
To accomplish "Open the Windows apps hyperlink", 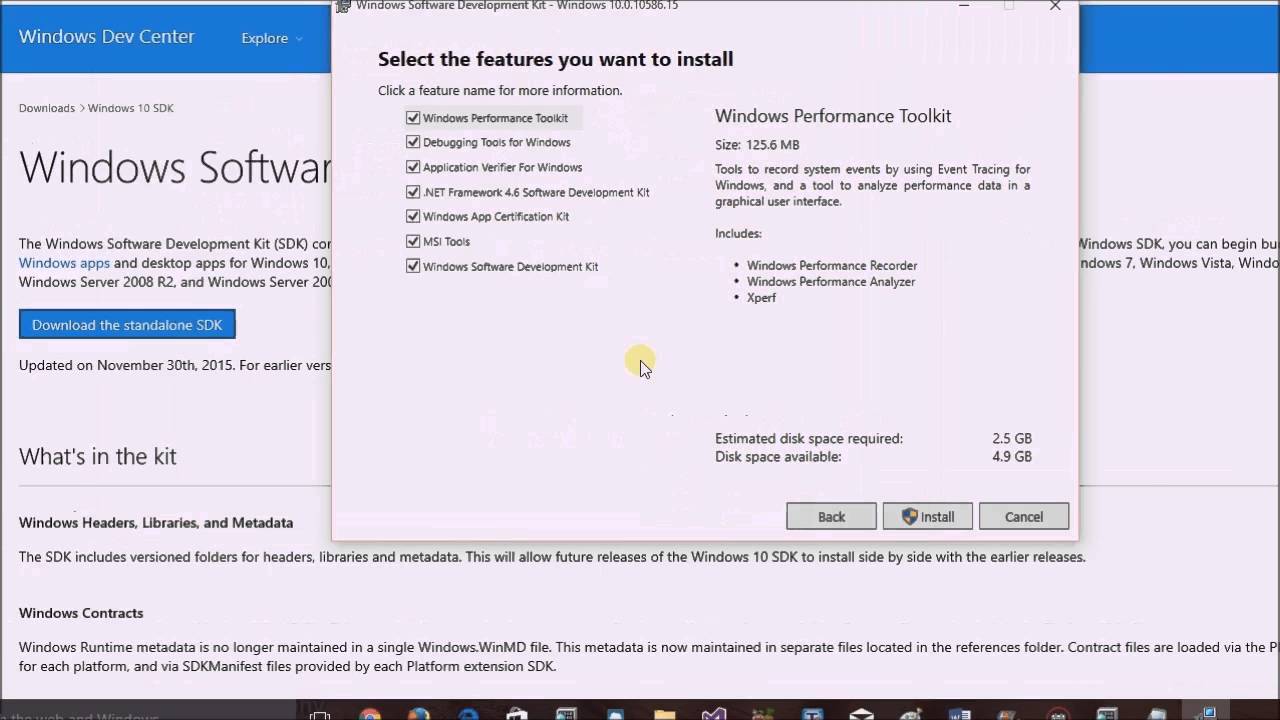I will pyautogui.click(x=64, y=263).
